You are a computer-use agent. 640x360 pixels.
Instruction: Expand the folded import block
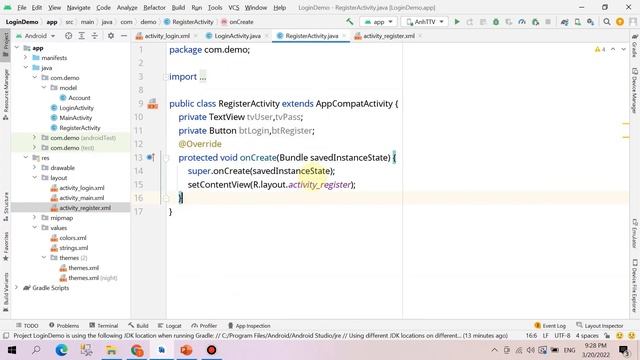click(x=166, y=76)
